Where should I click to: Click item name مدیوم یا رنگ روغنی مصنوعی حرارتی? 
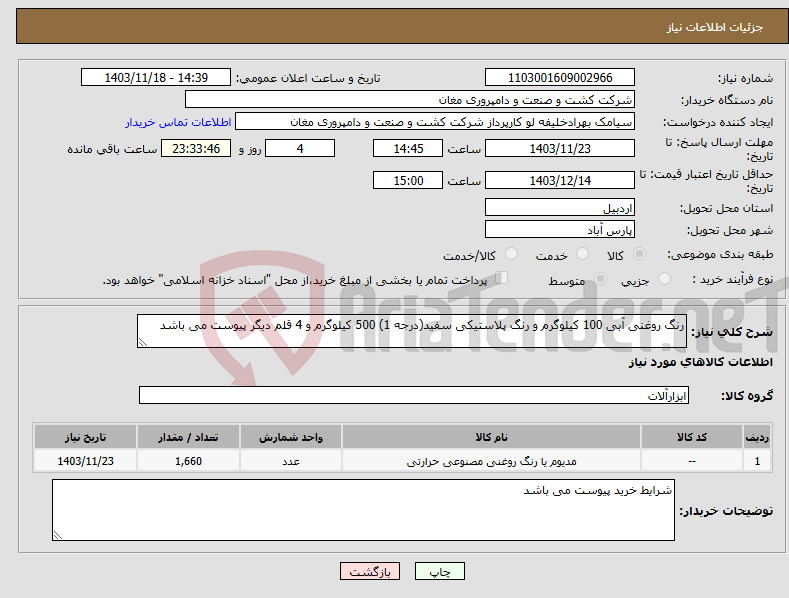pos(491,461)
